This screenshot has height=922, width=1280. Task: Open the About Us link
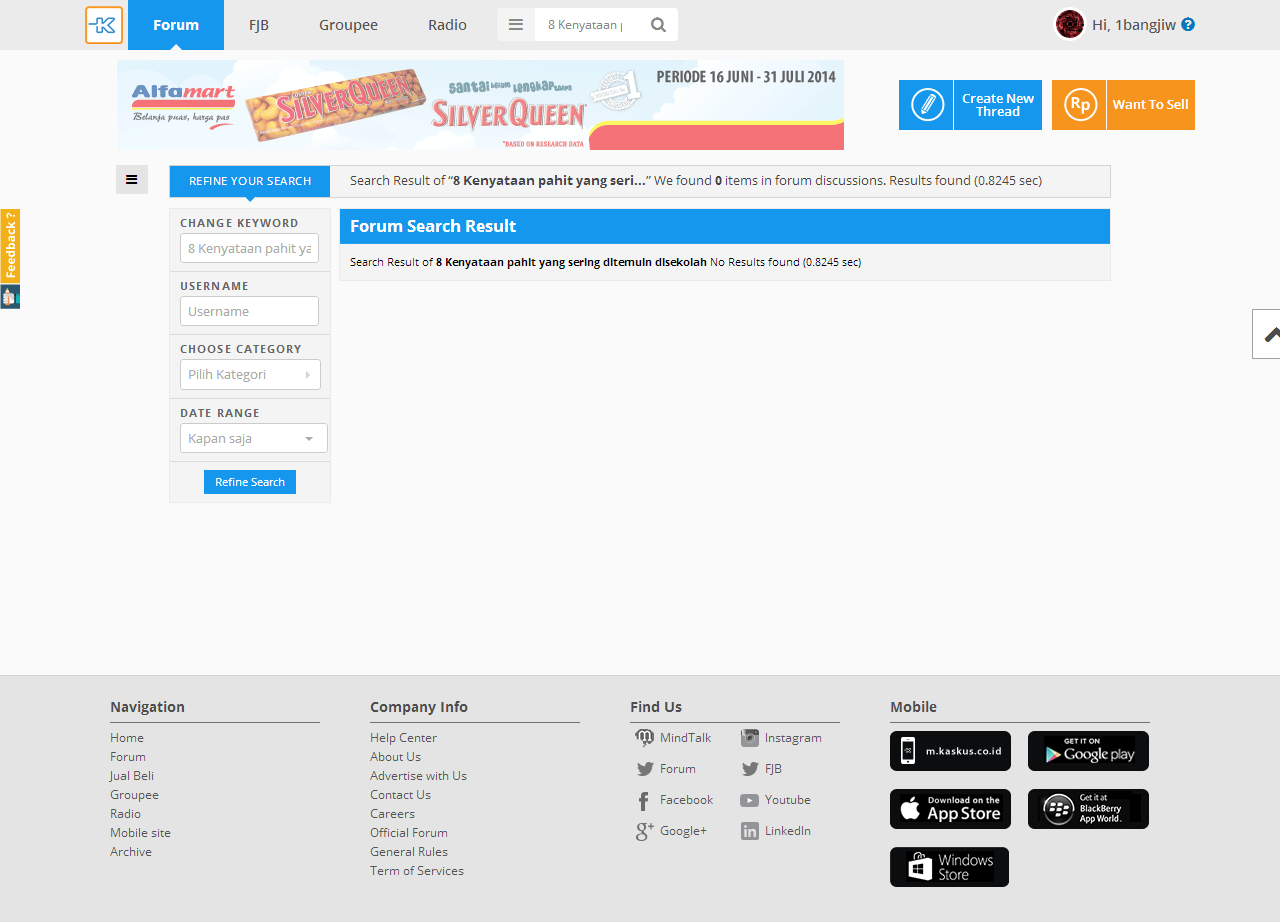(395, 757)
